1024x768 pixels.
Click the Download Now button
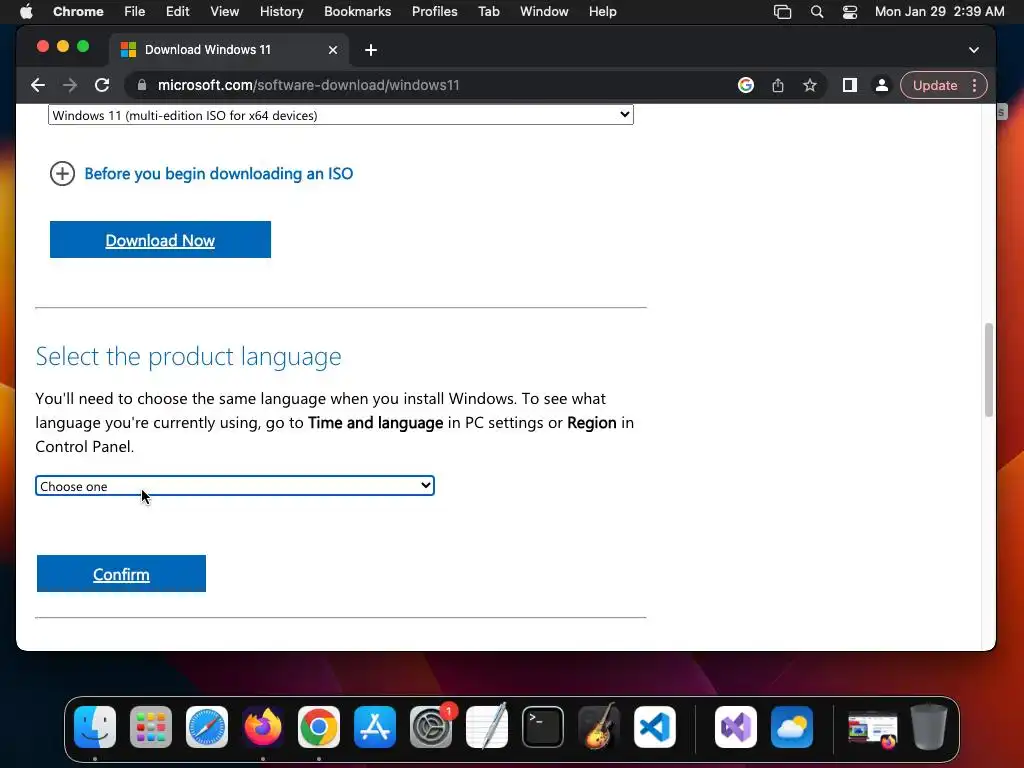(160, 240)
